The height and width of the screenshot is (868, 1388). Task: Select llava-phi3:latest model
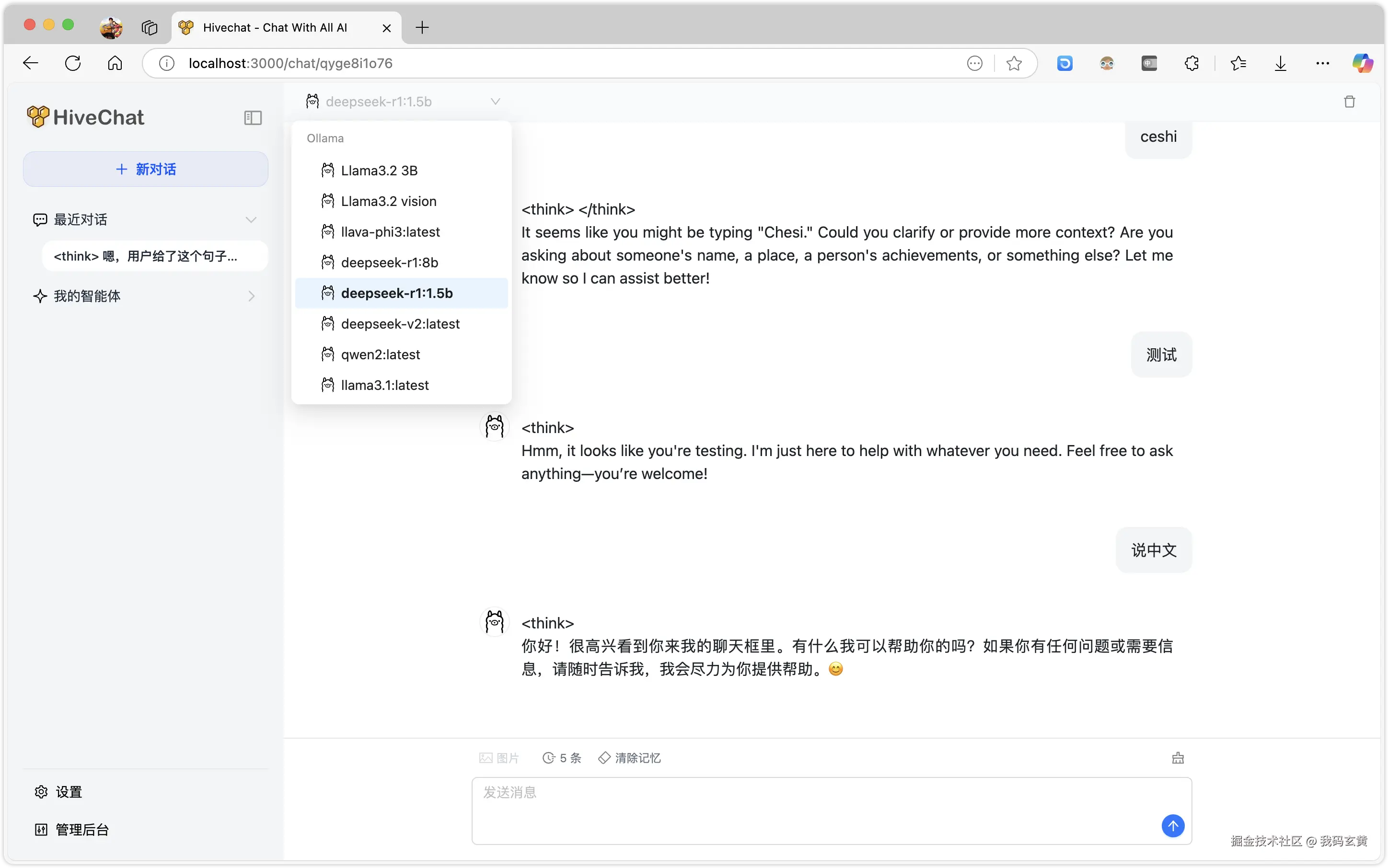390,232
